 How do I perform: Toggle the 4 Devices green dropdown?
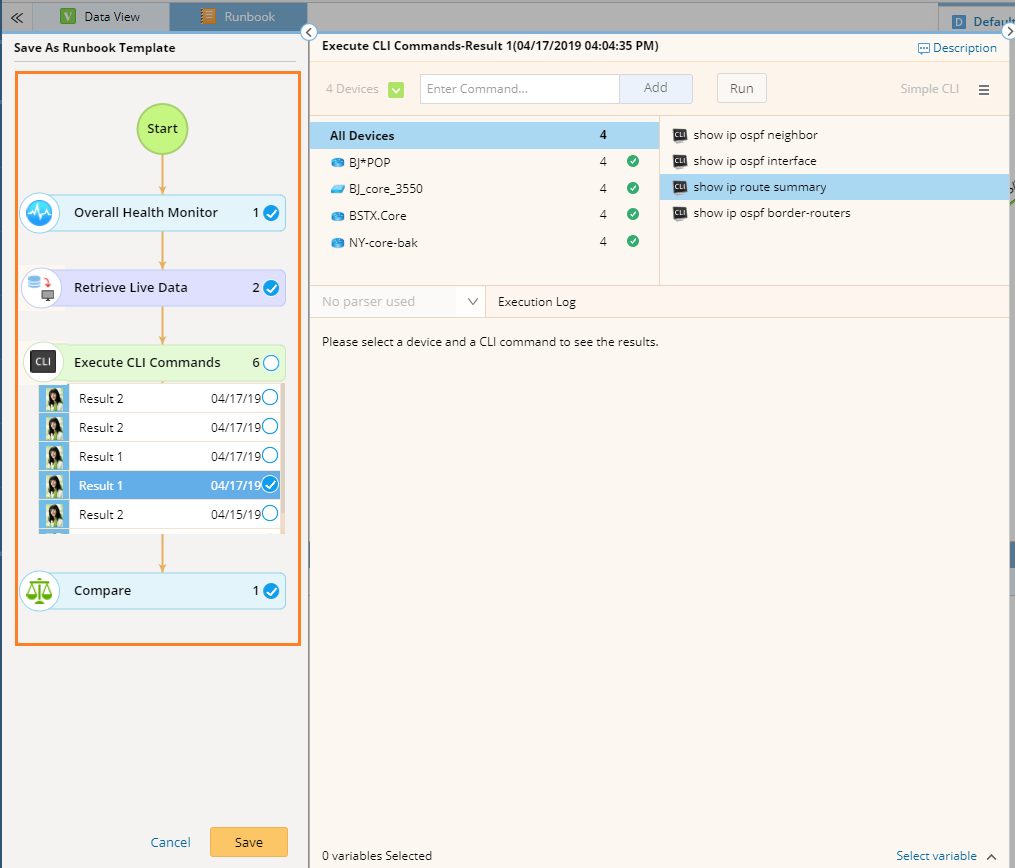click(396, 90)
